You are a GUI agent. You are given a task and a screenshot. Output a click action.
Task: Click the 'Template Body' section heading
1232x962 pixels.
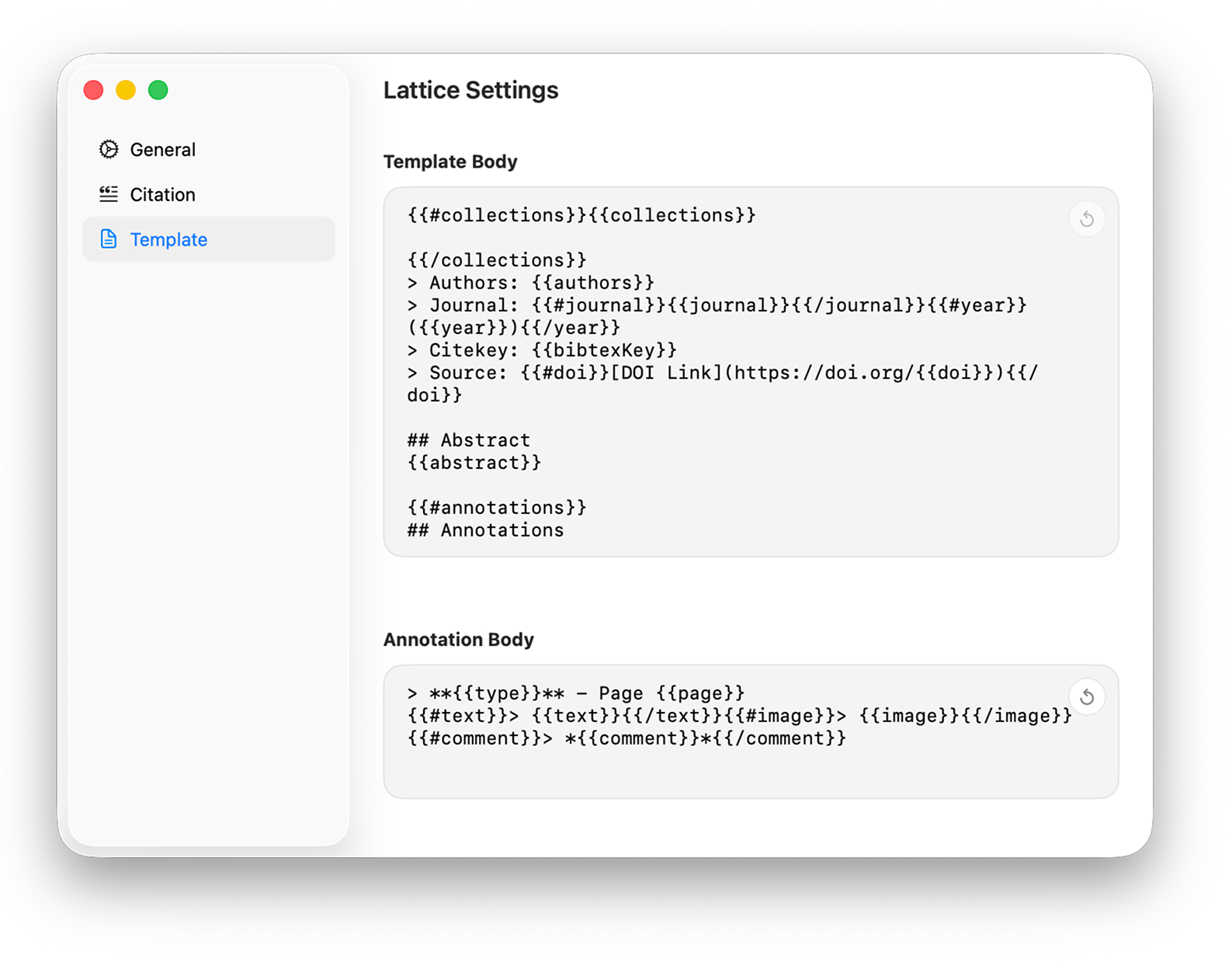point(450,161)
